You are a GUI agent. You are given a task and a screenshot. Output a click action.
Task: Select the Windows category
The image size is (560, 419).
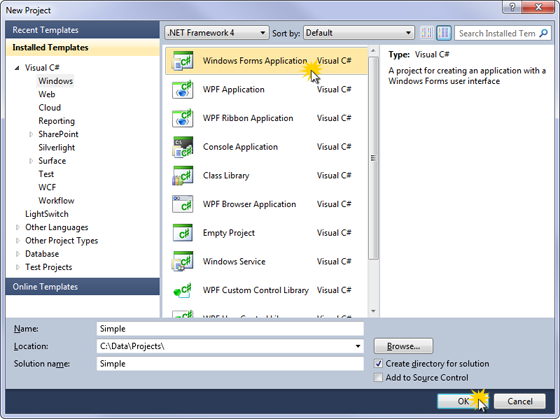click(x=55, y=81)
